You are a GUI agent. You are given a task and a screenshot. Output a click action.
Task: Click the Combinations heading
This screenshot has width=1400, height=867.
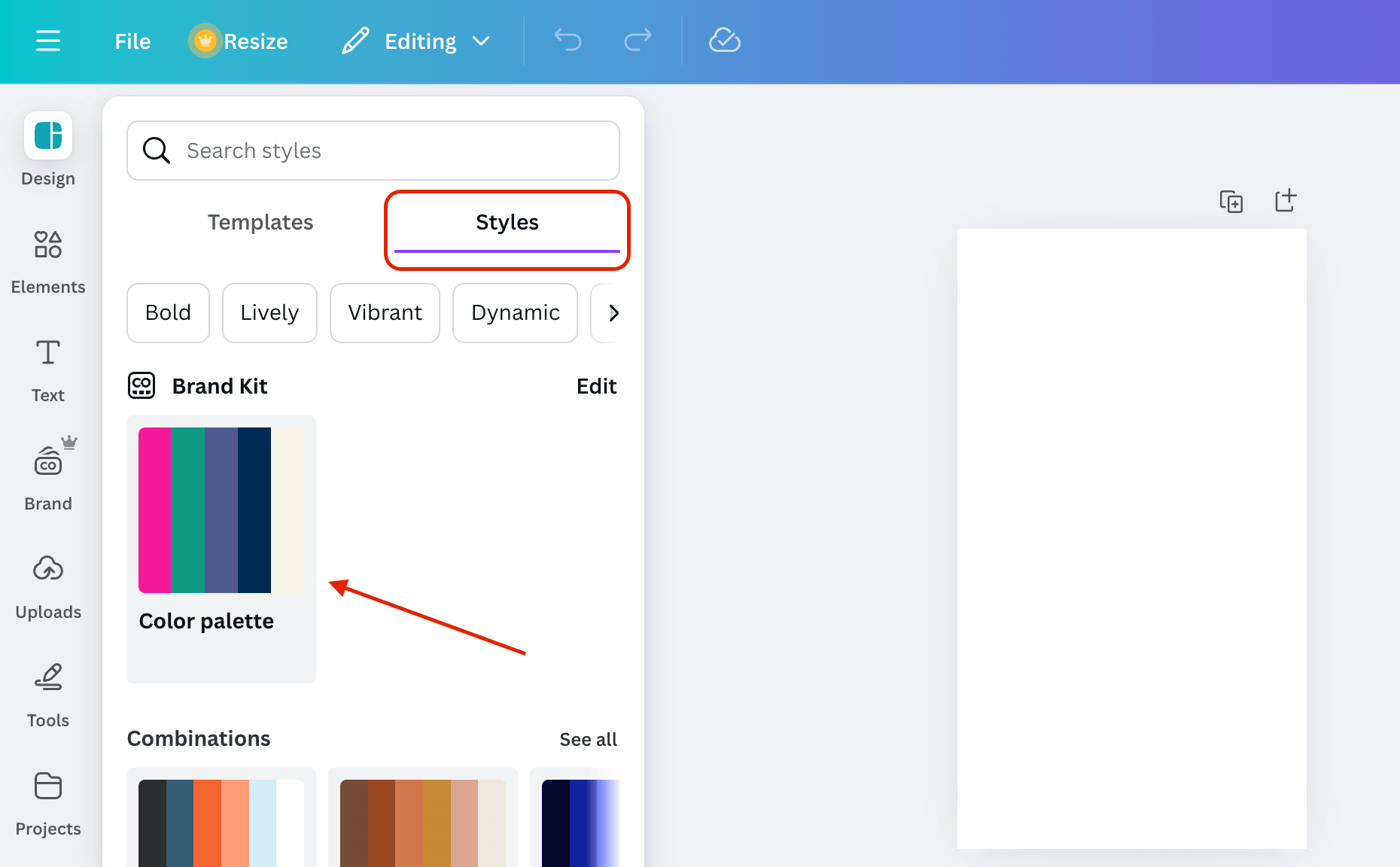[x=199, y=738]
